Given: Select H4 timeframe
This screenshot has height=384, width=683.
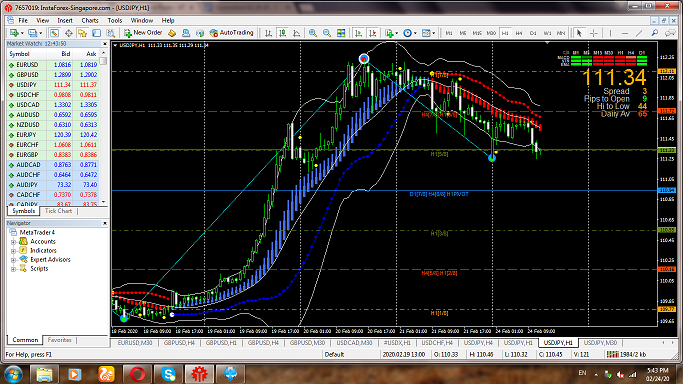Looking at the screenshot, I should (x=519, y=33).
